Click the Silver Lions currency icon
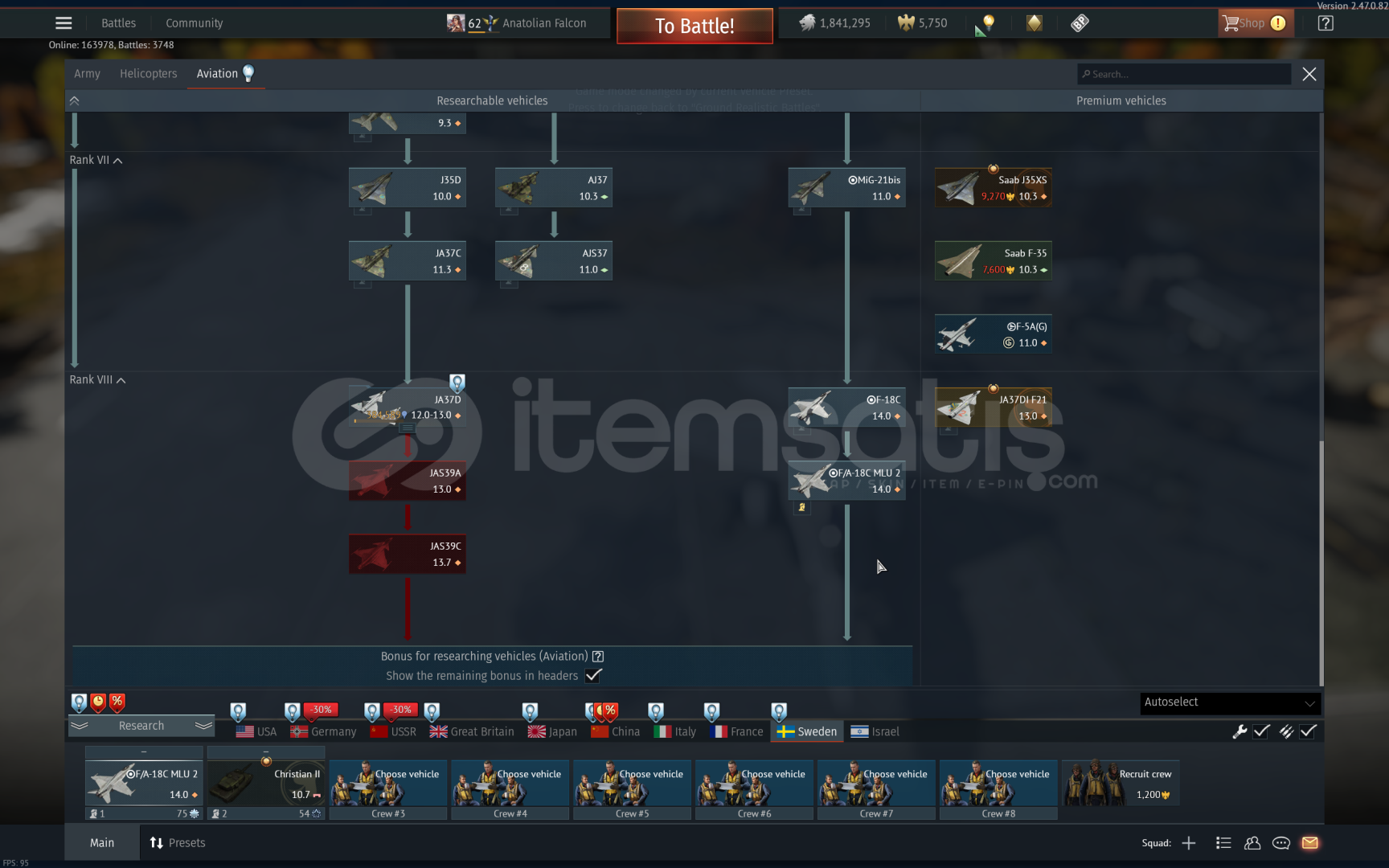Viewport: 1389px width, 868px height. pyautogui.click(x=807, y=23)
